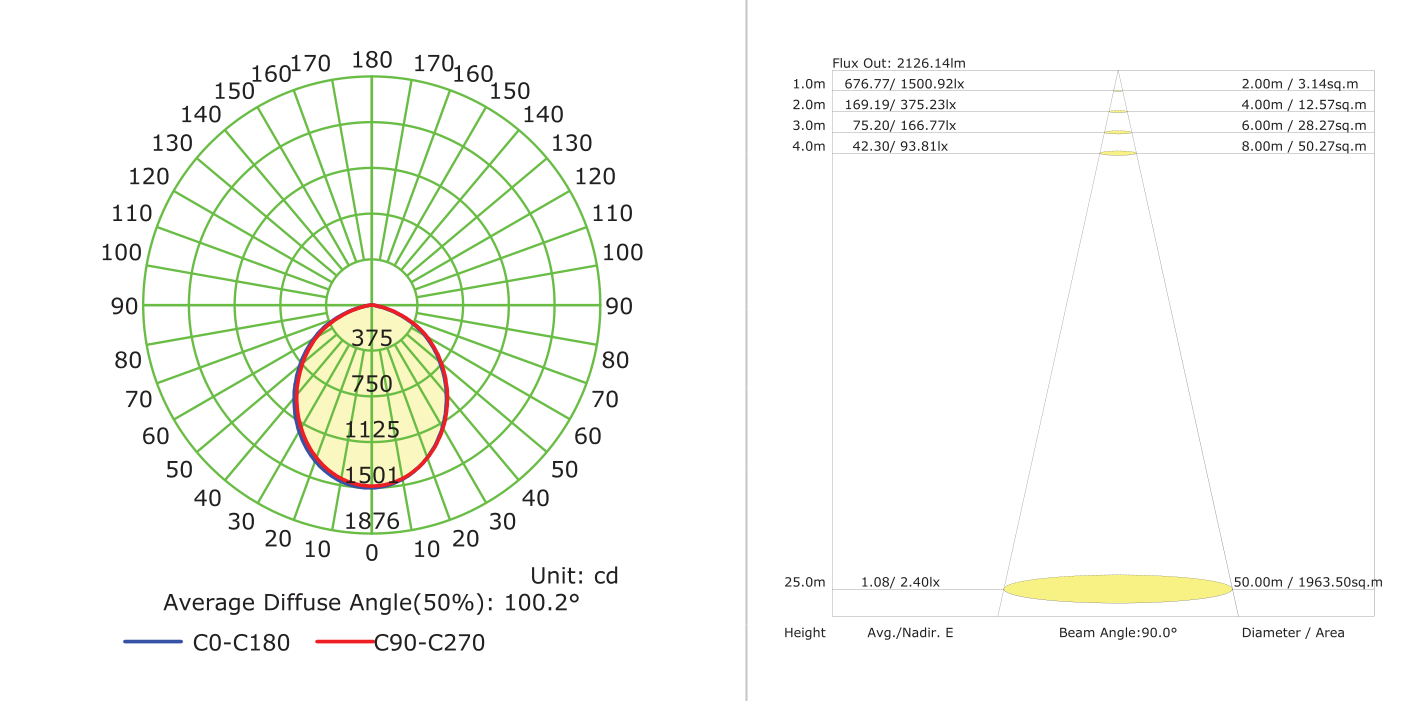The height and width of the screenshot is (701, 1414).
Task: Click the Flux Out: 2126.14lm text
Action: 899,63
